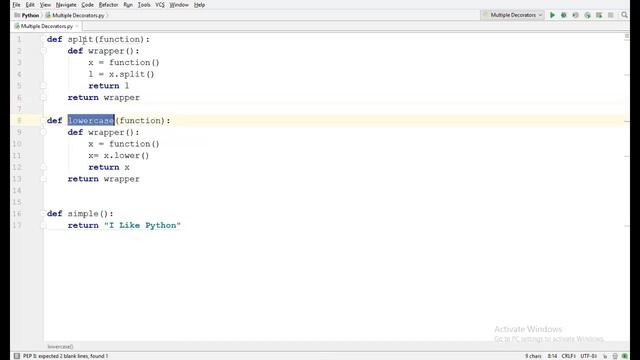Open the Edit menu

[x=30, y=5]
